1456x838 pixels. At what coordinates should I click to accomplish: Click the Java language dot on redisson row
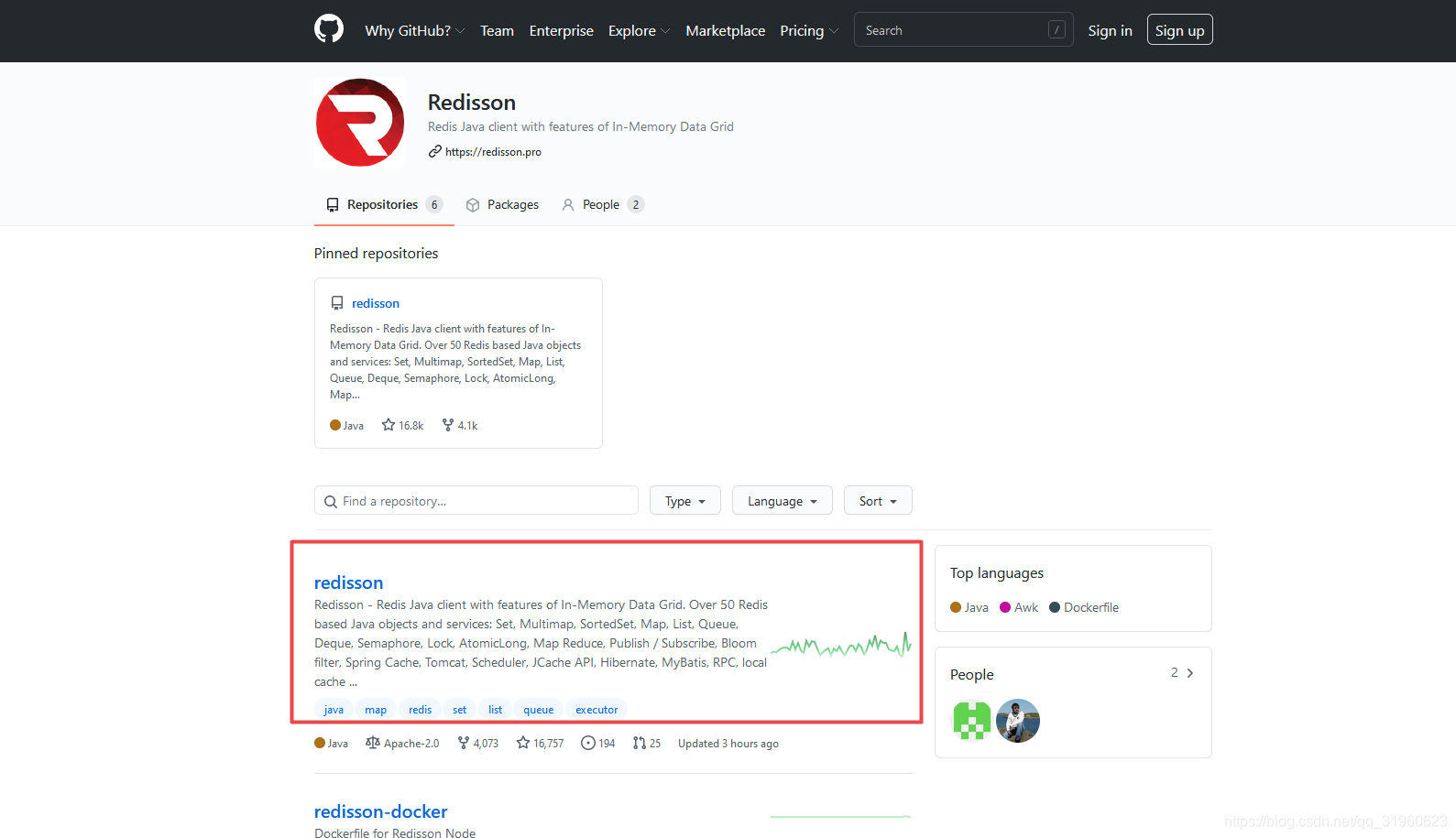pyautogui.click(x=320, y=743)
